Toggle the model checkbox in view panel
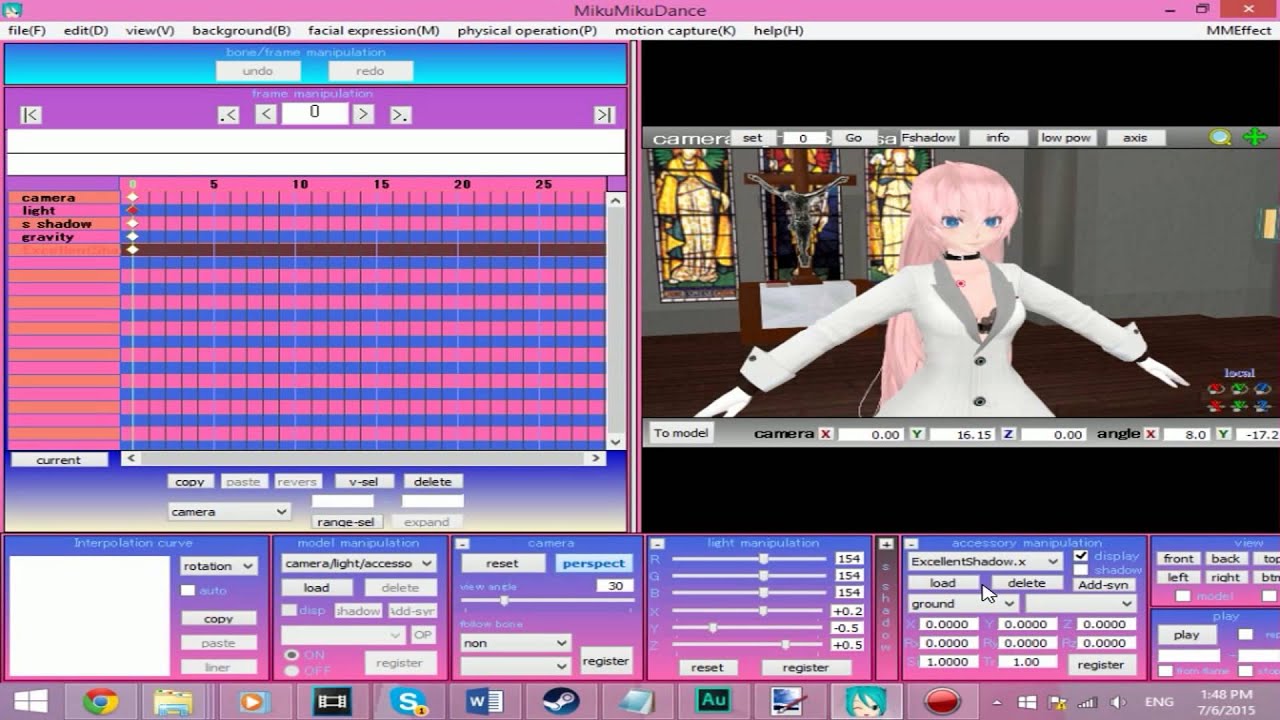 tap(1183, 596)
